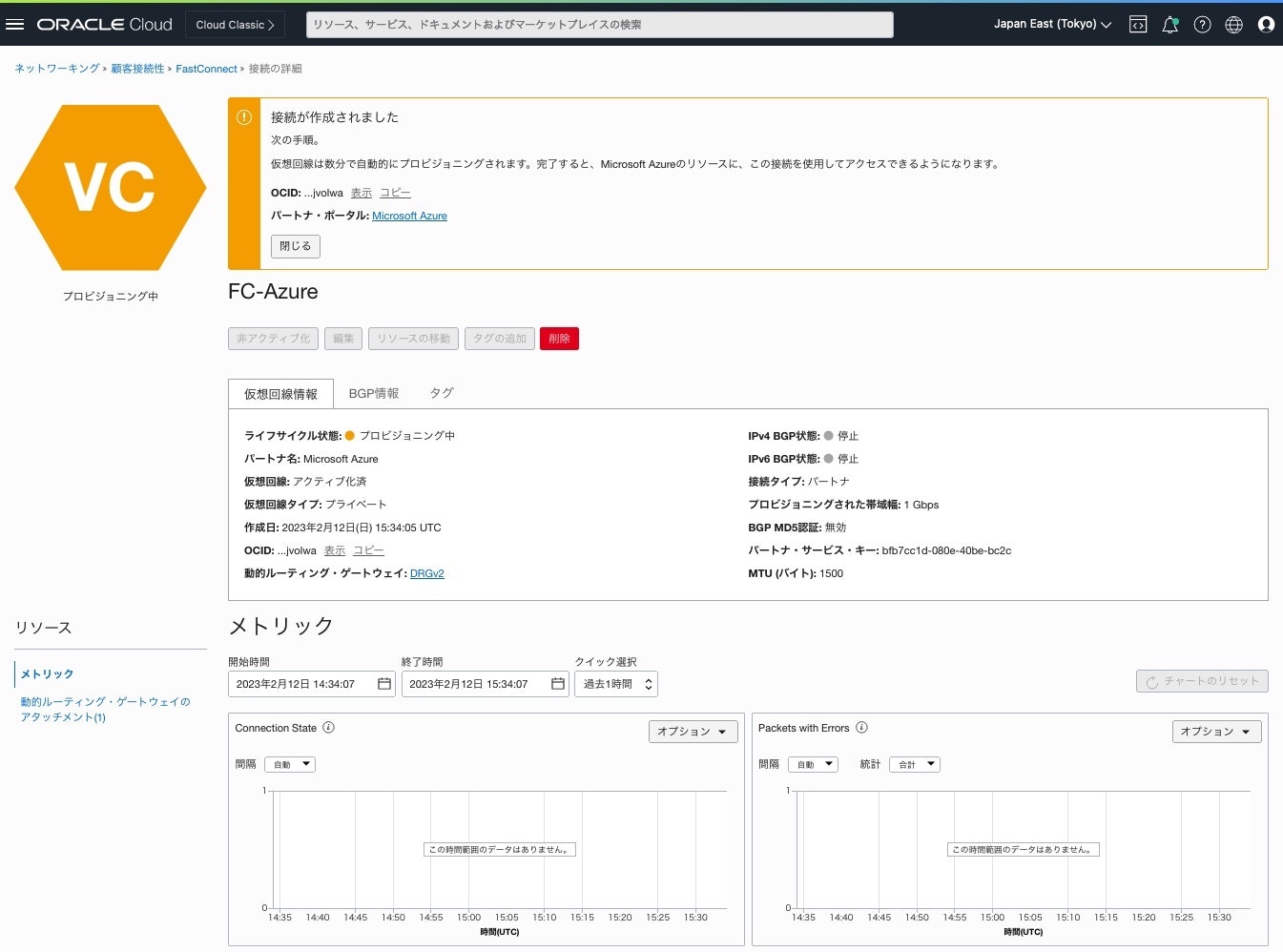Click the FC-Azure connection title

click(x=273, y=292)
